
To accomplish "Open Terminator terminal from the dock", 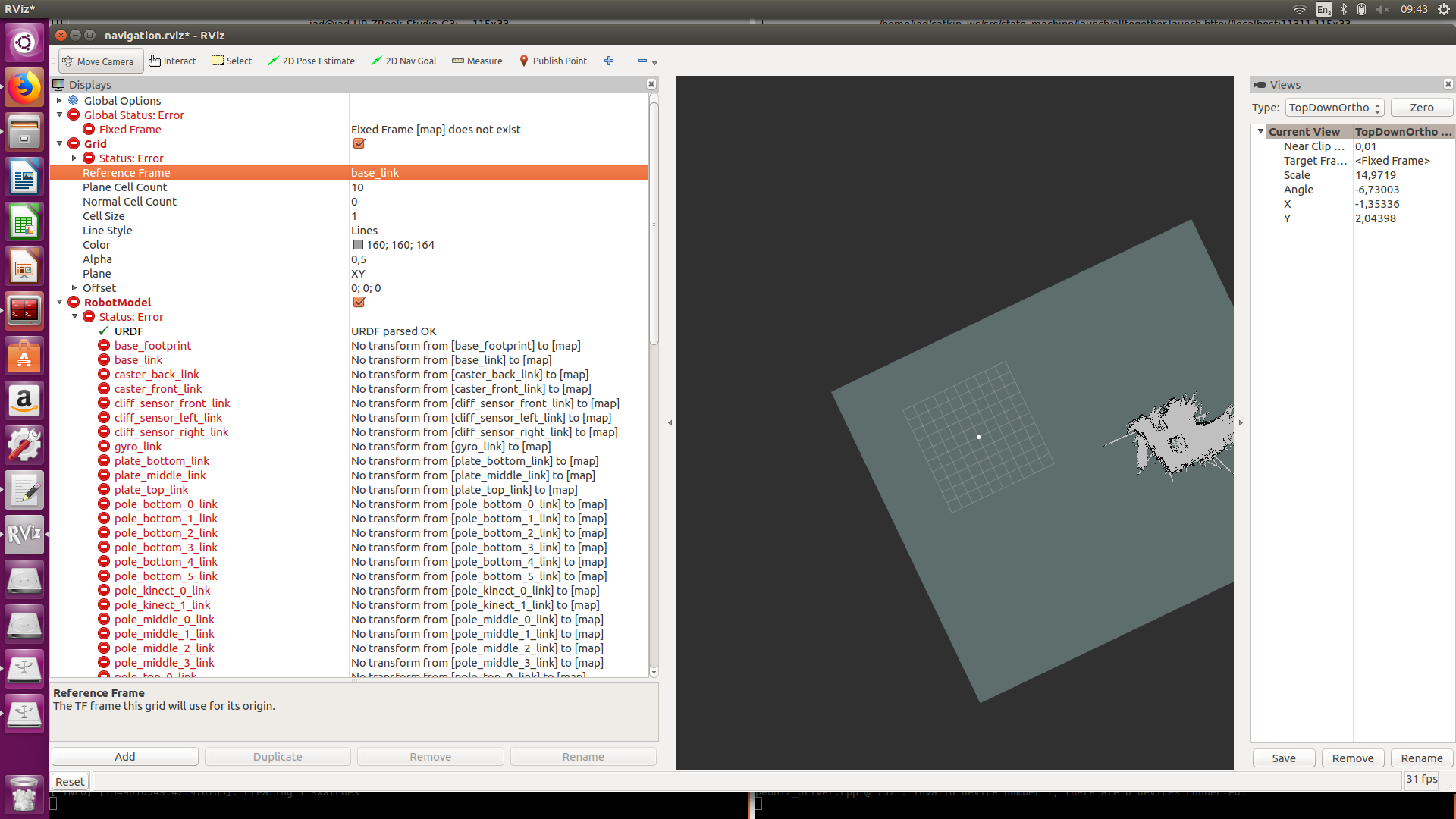I will pos(24,311).
